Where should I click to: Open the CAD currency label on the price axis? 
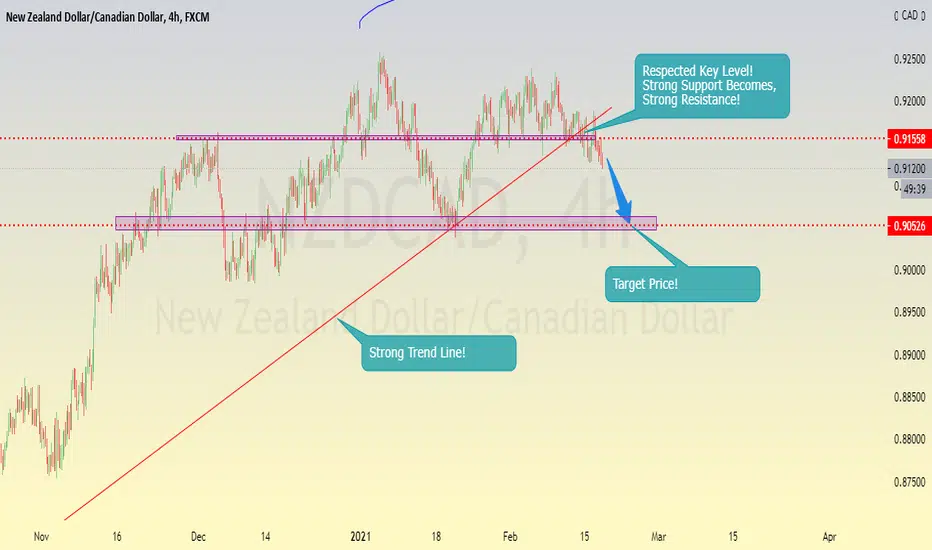point(909,16)
